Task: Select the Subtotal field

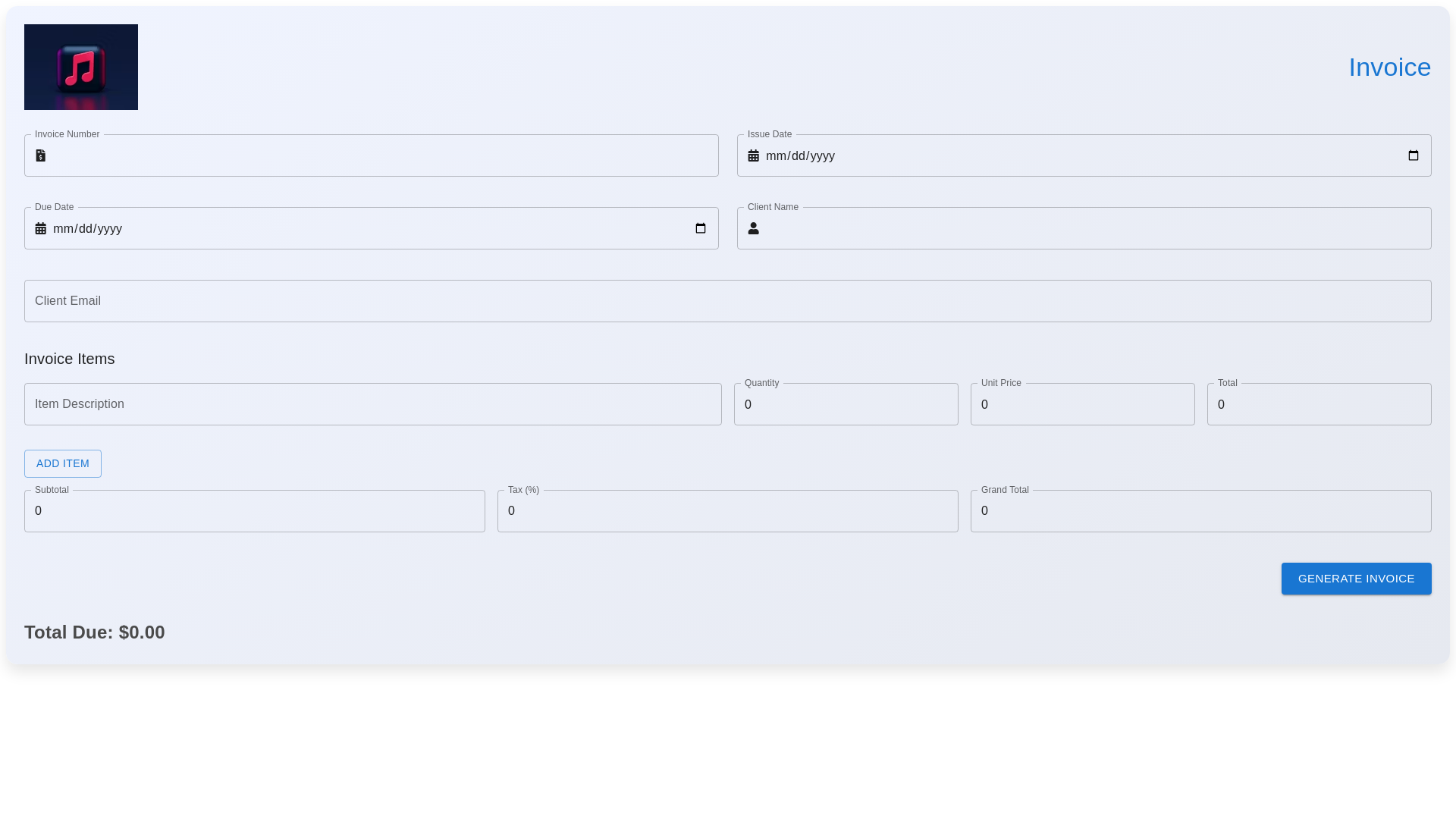Action: coord(254,510)
